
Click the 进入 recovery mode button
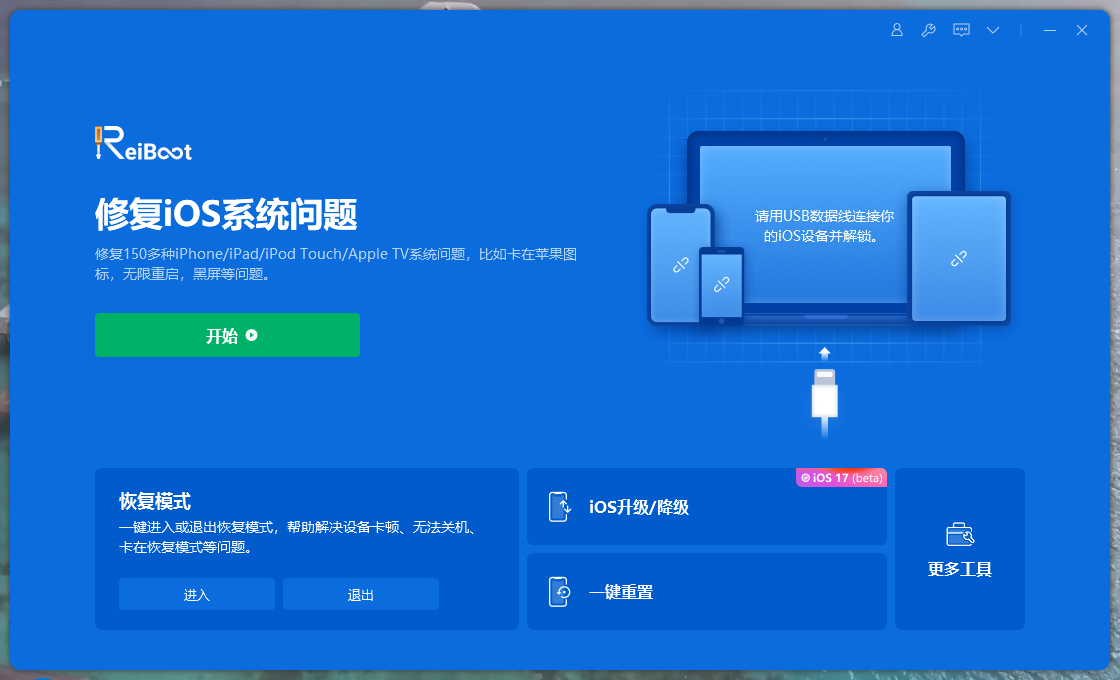coord(196,594)
